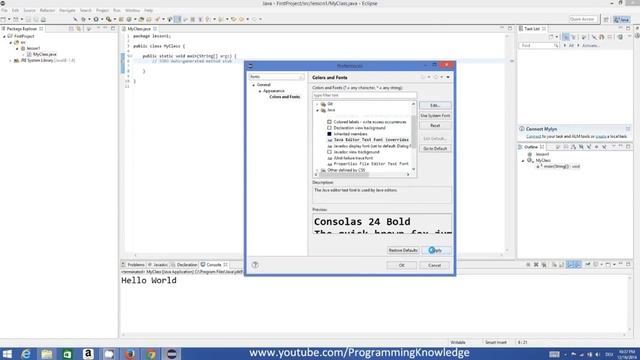Open the Window menu
This screenshot has height=360, width=640.
132,10
